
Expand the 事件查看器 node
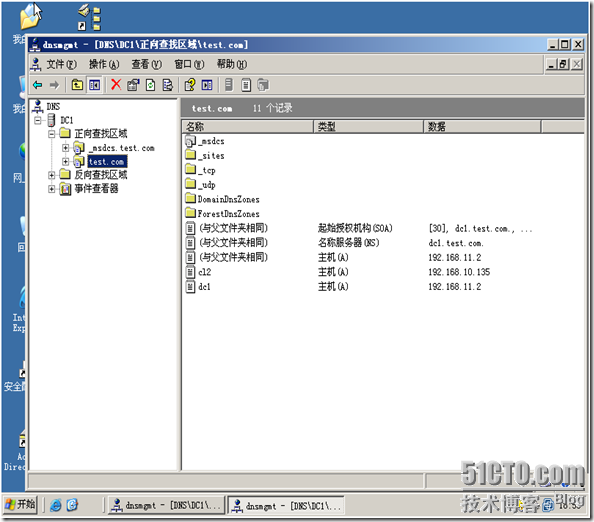click(x=52, y=189)
